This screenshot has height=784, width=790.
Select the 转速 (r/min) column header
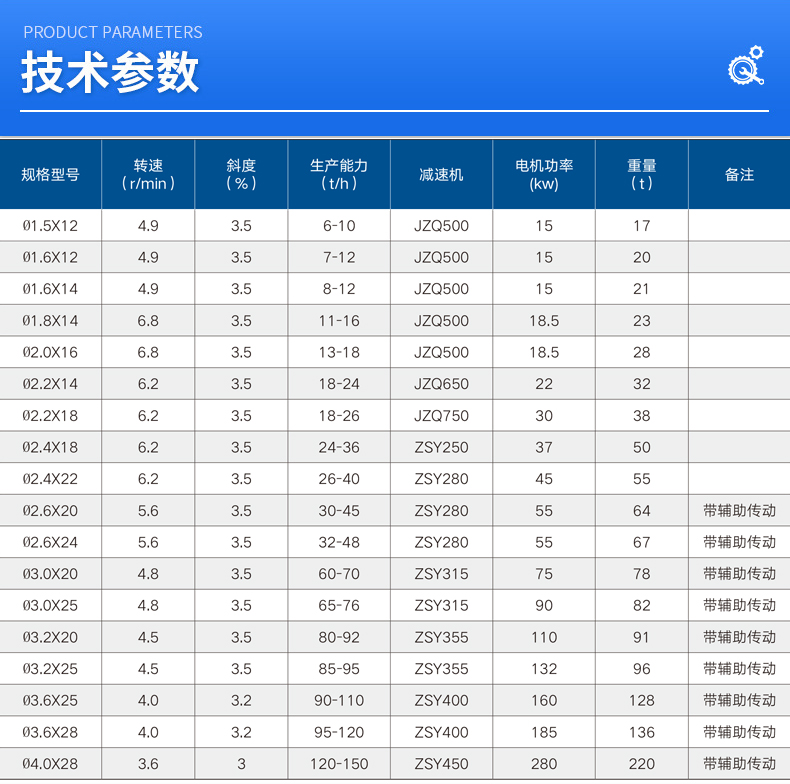pyautogui.click(x=148, y=174)
